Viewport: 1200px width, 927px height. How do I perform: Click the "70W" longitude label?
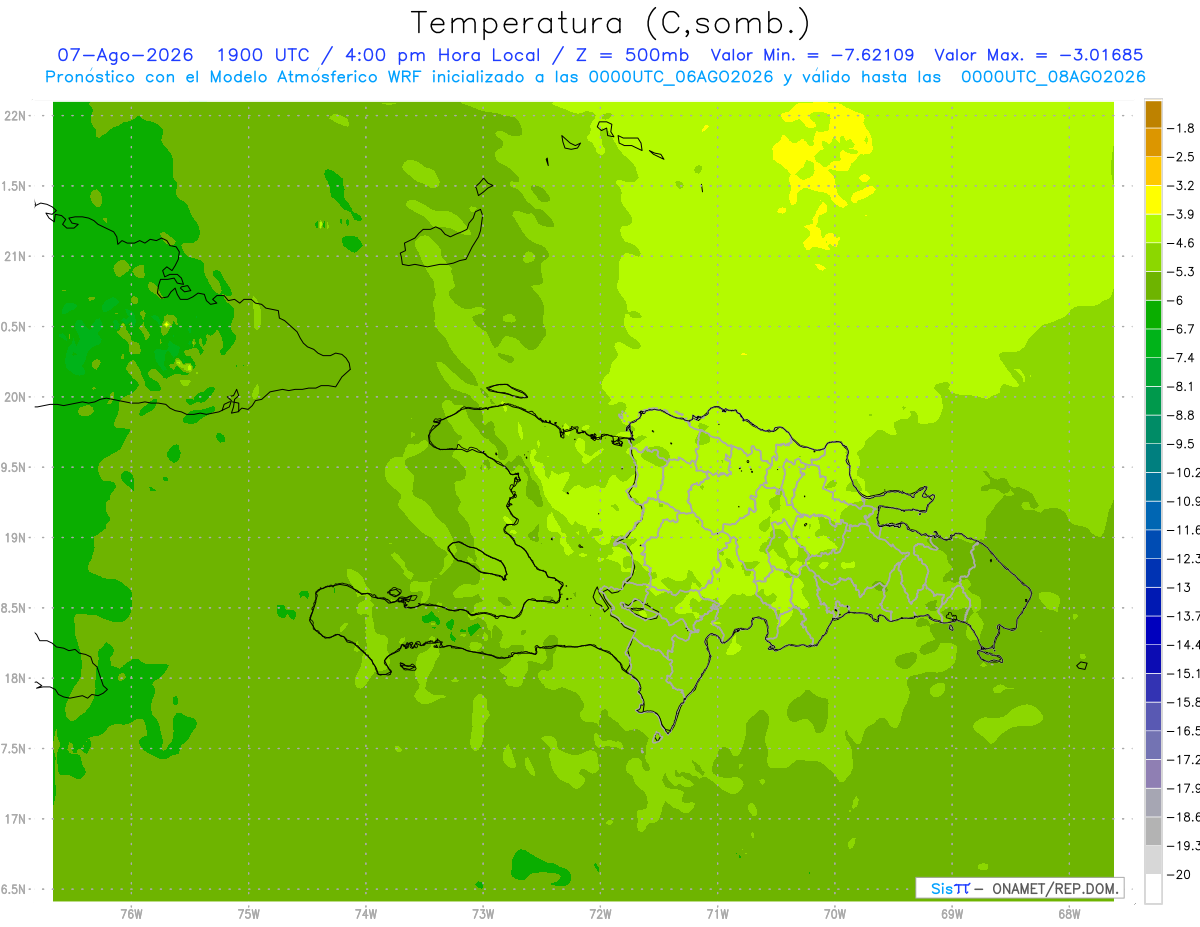835,914
